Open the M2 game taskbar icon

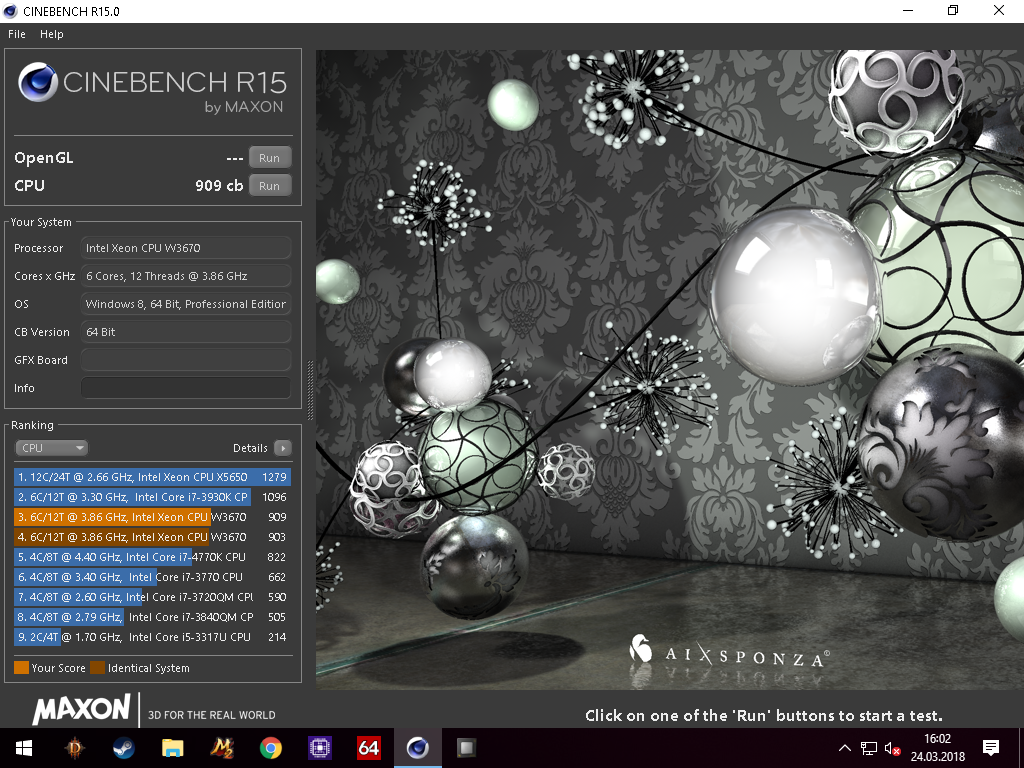221,748
